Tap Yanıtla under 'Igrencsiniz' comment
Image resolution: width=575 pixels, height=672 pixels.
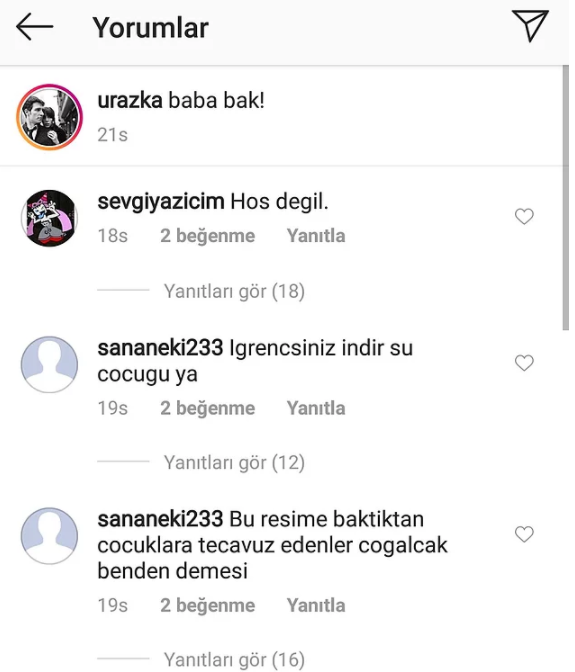[316, 408]
